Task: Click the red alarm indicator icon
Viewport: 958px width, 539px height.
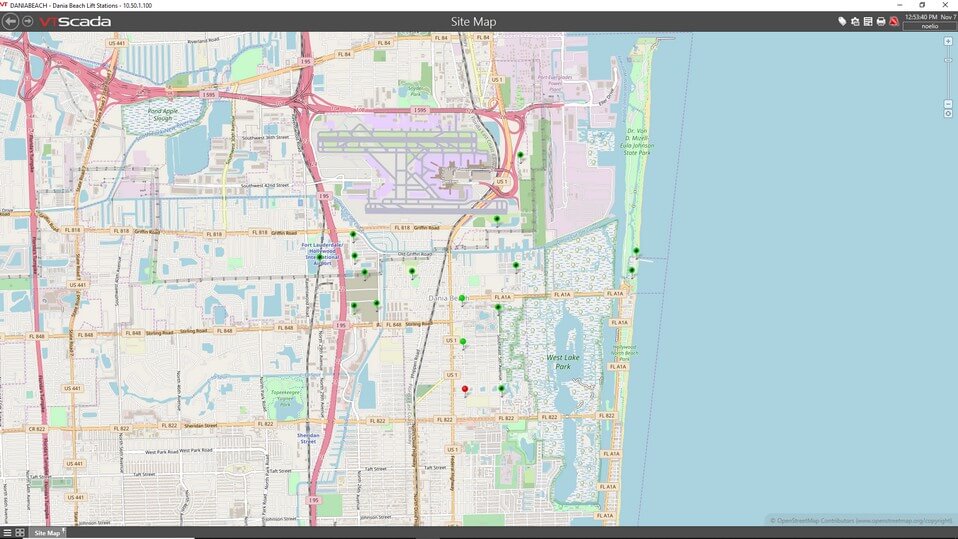Action: pos(894,21)
